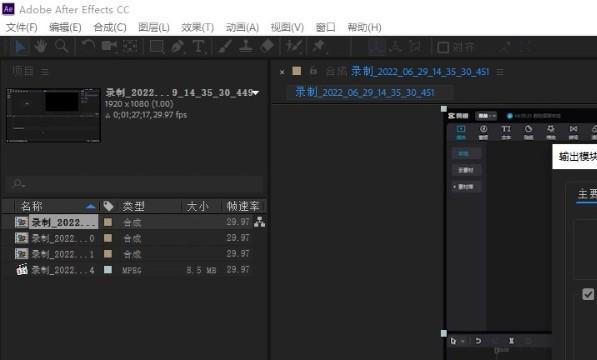Click label color swatch of selected 录制_2022 row

108,222
